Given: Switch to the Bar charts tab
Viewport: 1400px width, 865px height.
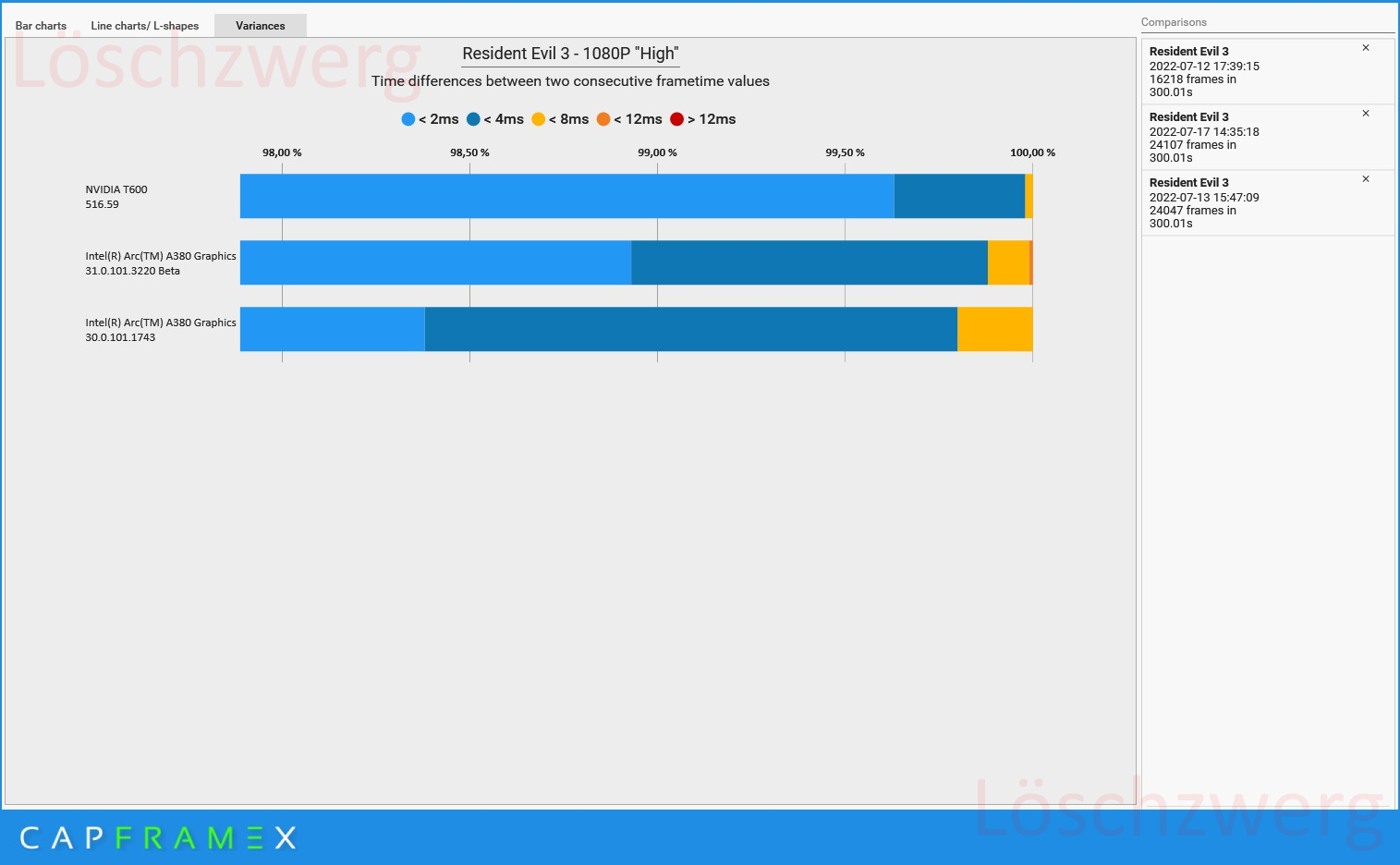Looking at the screenshot, I should (41, 26).
